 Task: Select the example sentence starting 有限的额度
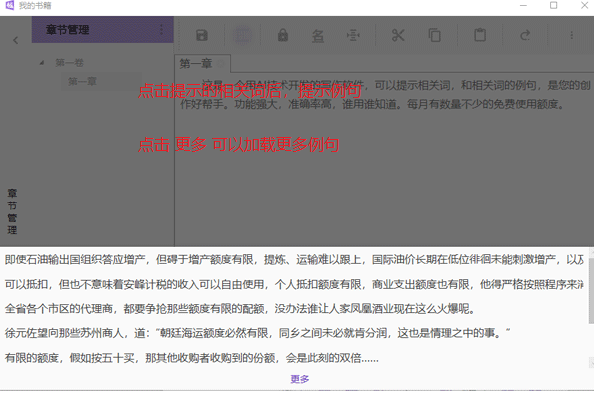coord(192,358)
